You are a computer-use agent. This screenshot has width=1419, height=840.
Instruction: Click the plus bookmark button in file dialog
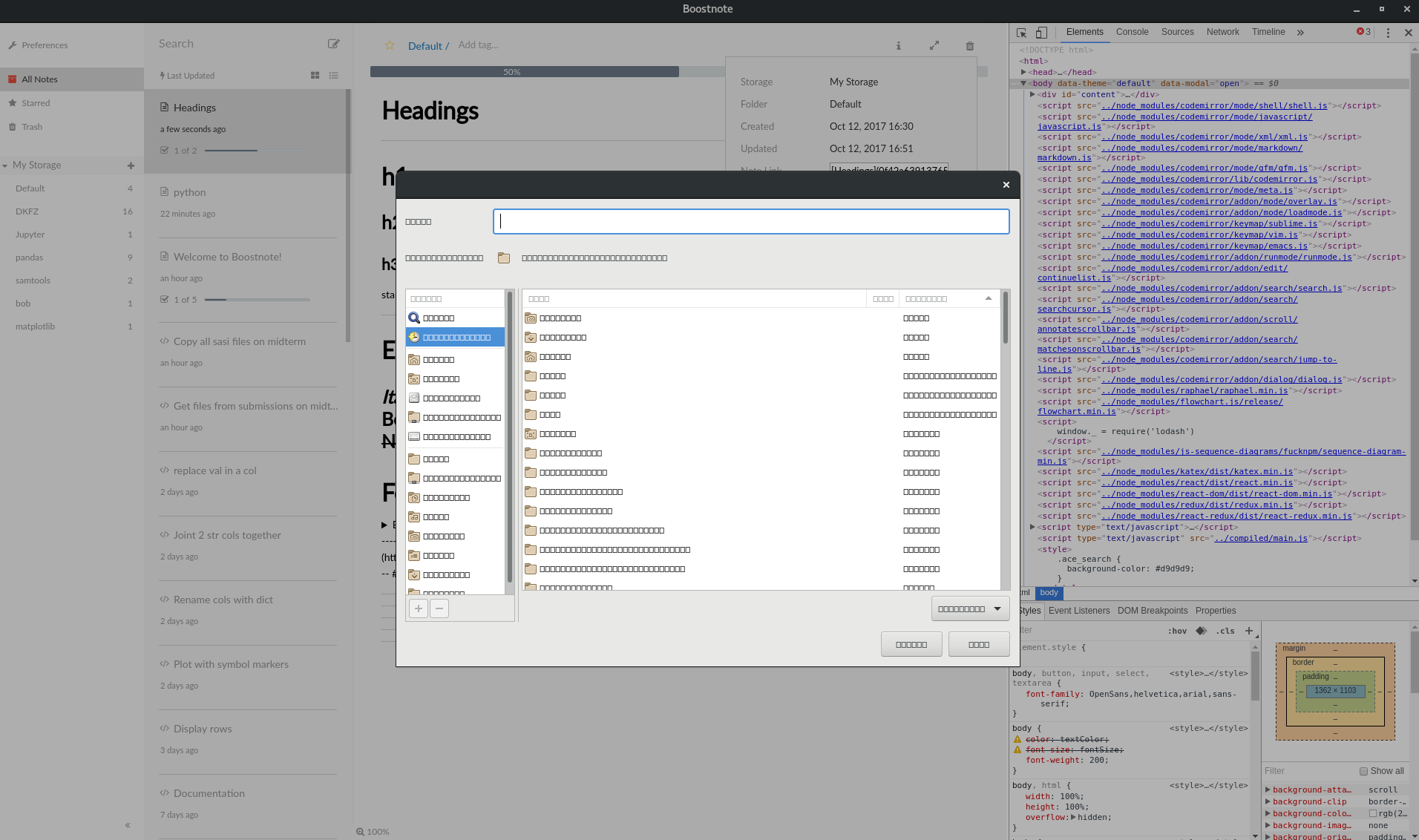pos(419,608)
